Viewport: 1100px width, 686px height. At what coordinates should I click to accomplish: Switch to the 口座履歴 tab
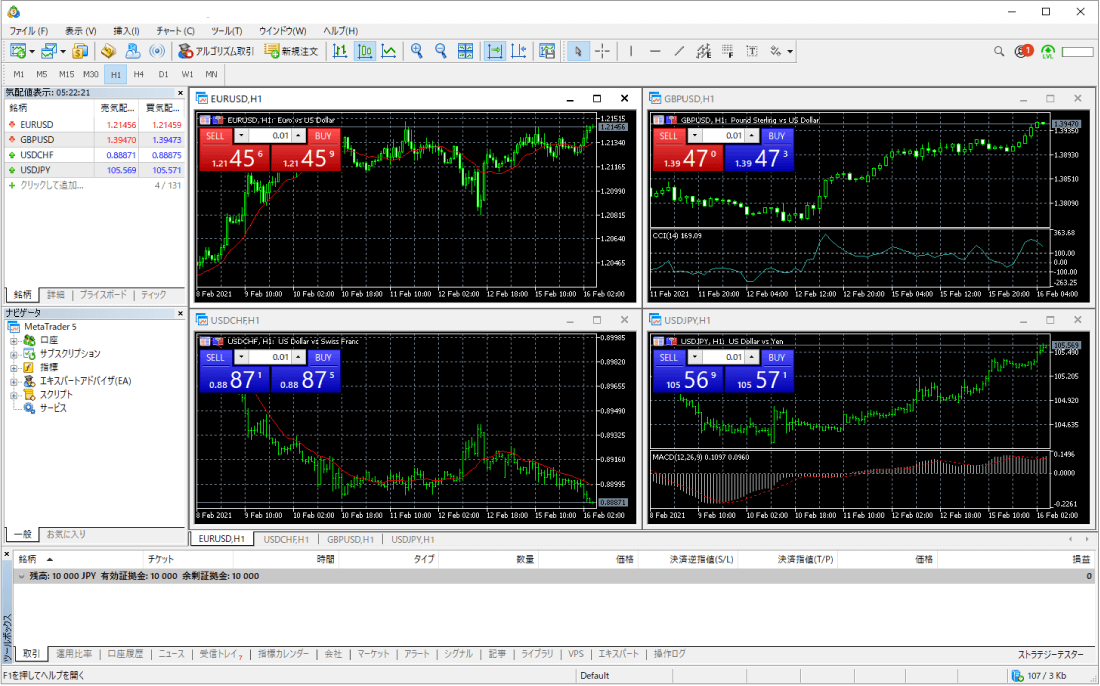point(125,654)
